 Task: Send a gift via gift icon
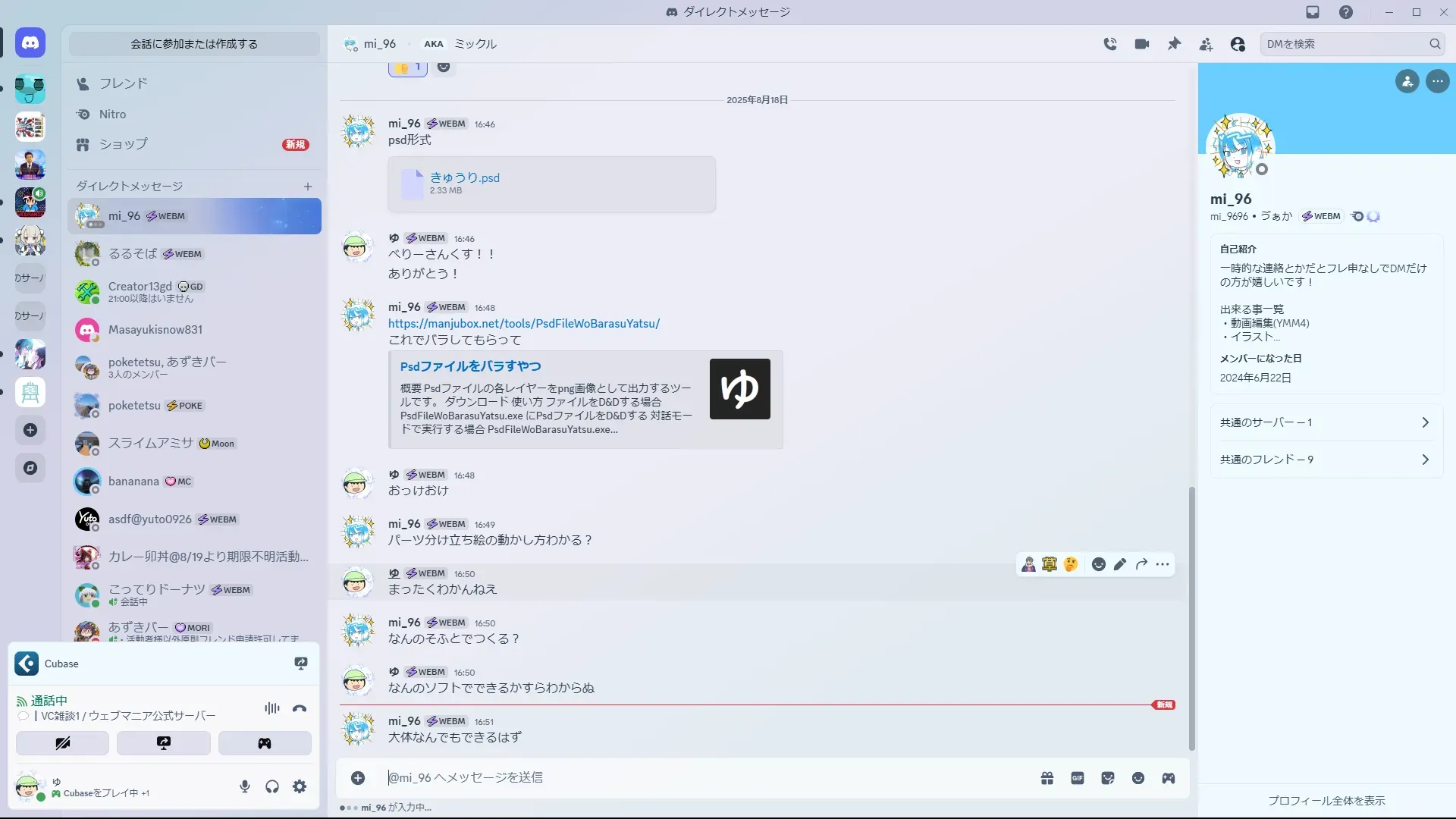[1047, 778]
